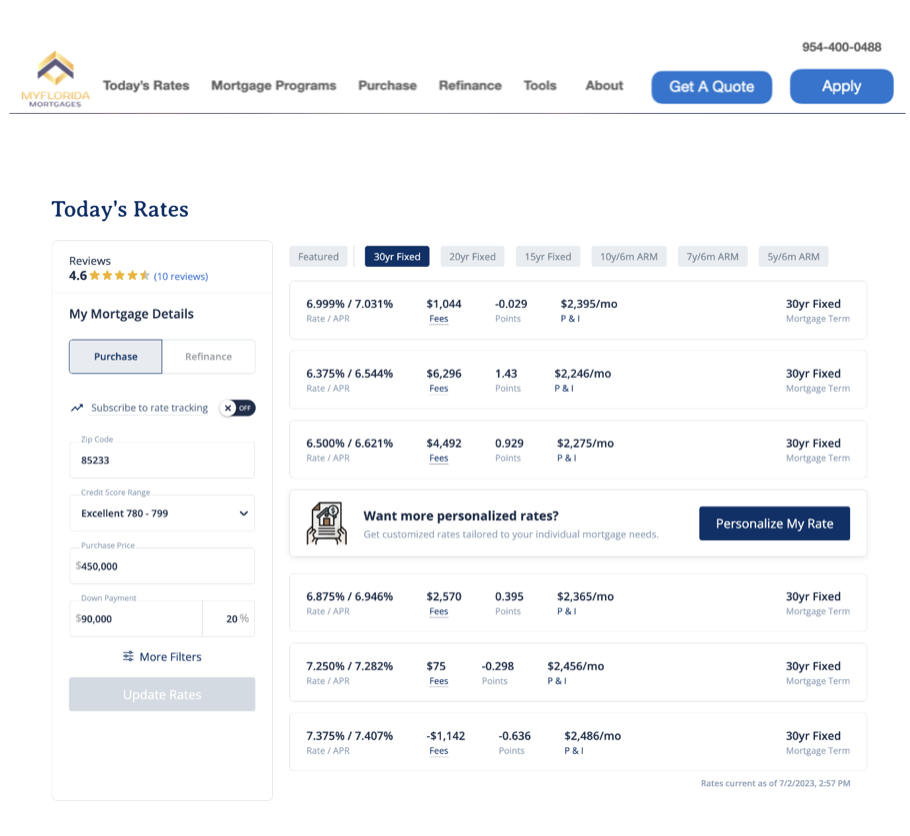Image resolution: width=910 pixels, height=836 pixels.
Task: Click Personalize My Rate button
Action: pyautogui.click(x=774, y=524)
